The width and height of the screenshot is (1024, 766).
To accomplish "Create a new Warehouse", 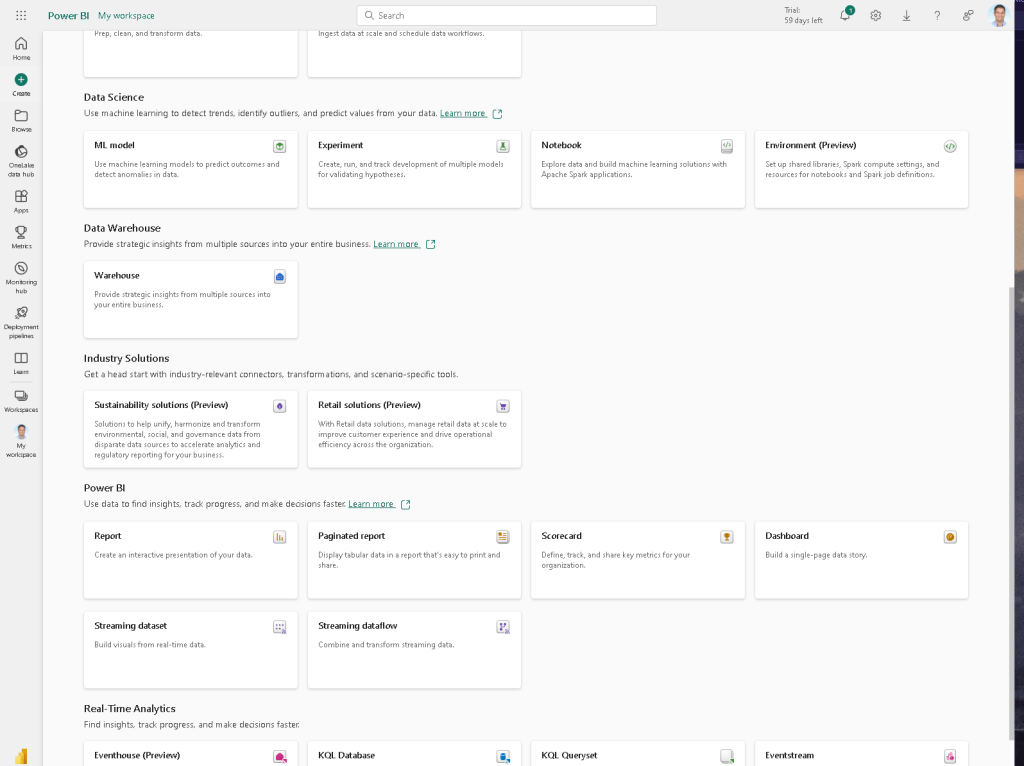I will pyautogui.click(x=191, y=300).
